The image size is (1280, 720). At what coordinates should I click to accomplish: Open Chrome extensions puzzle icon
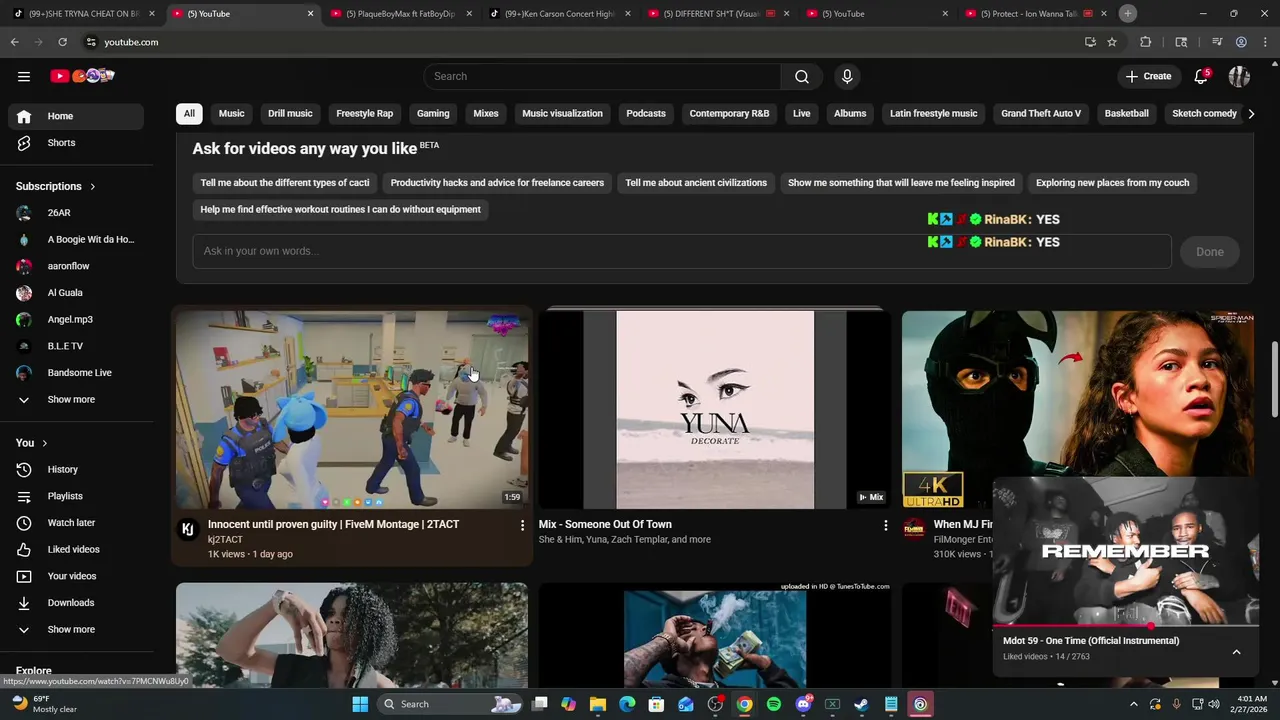(1146, 42)
